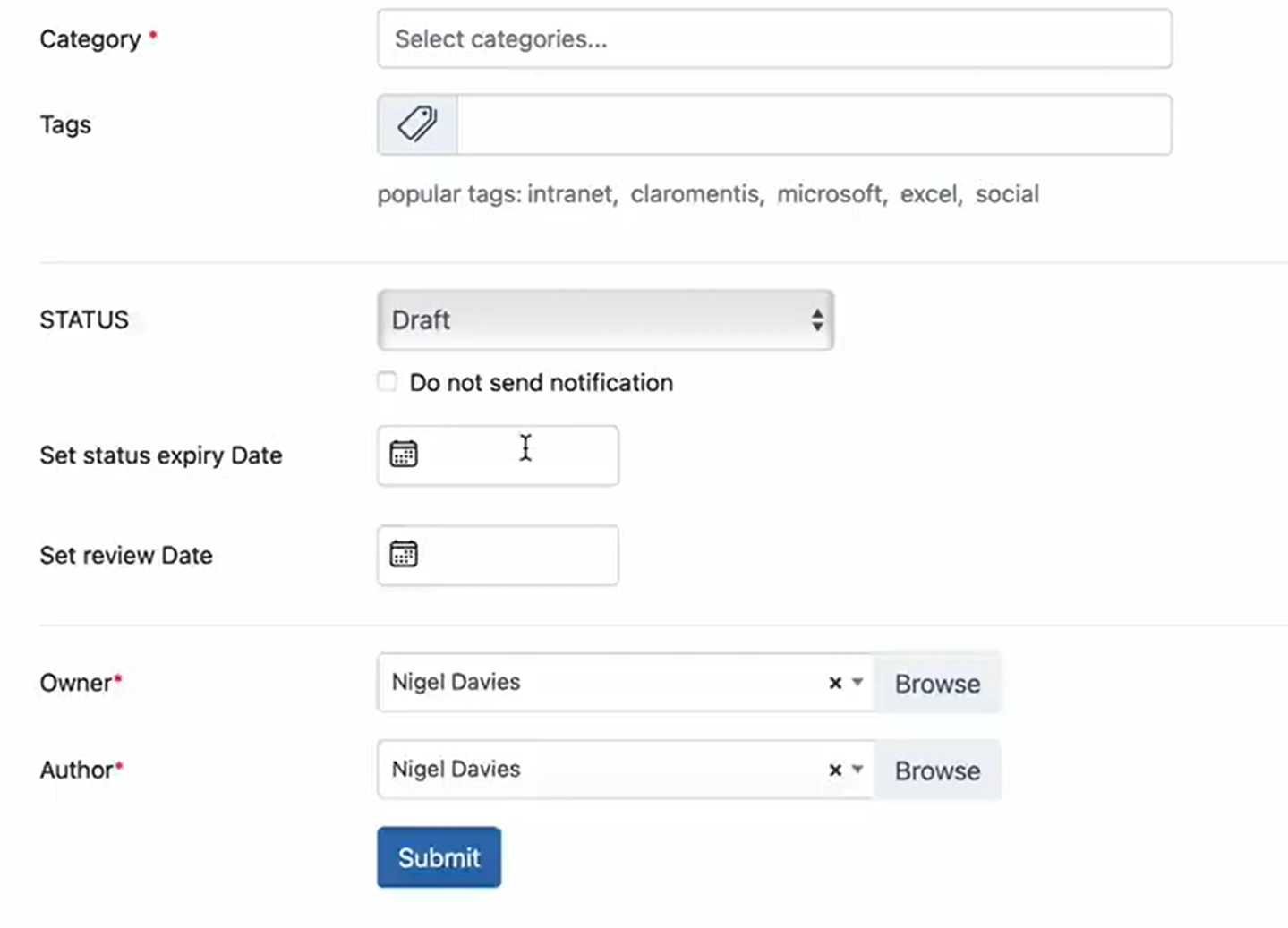Select the popular tag claromentis
The height and width of the screenshot is (928, 1288).
click(x=695, y=194)
